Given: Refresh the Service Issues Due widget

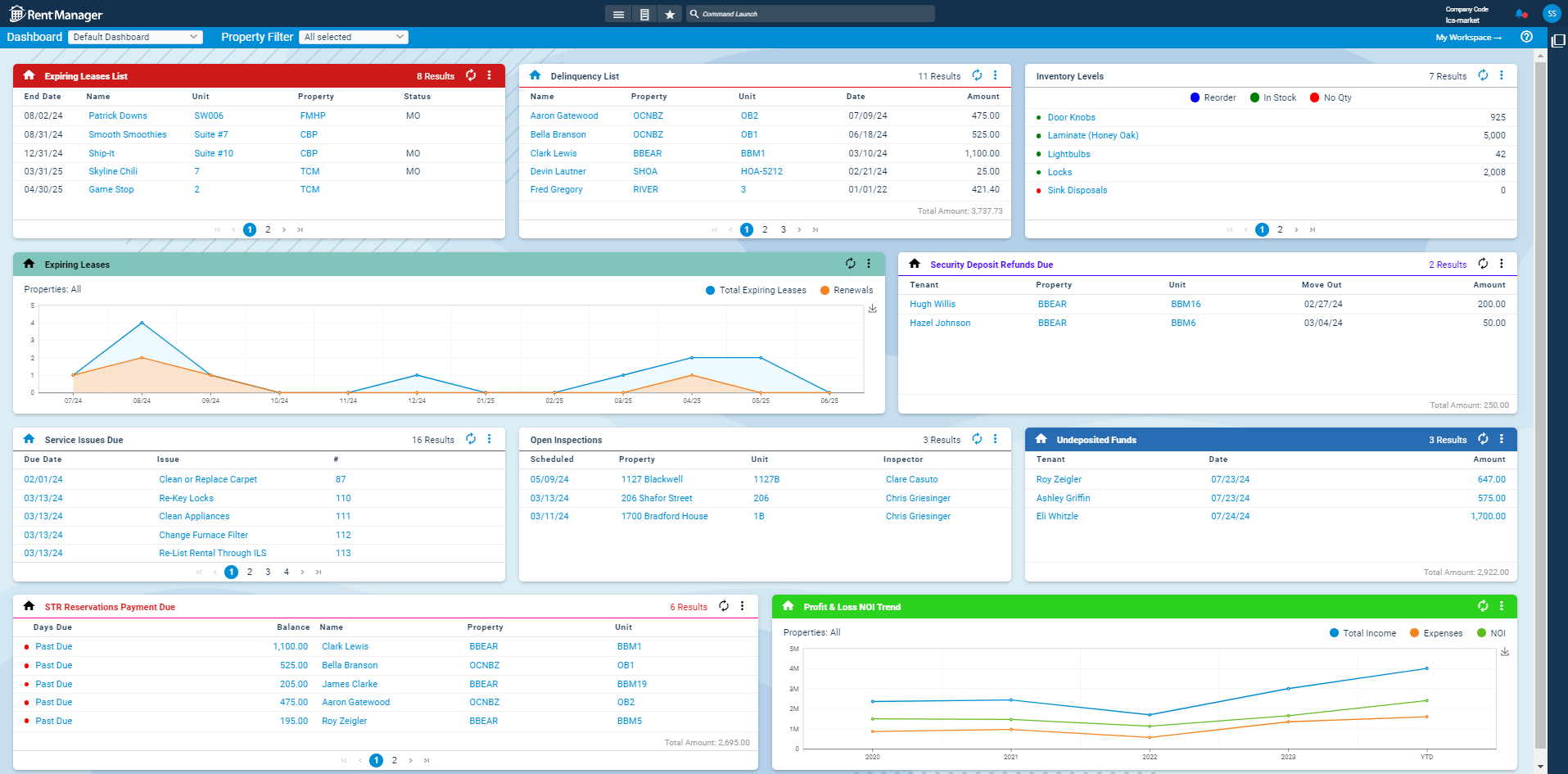Looking at the screenshot, I should (471, 439).
